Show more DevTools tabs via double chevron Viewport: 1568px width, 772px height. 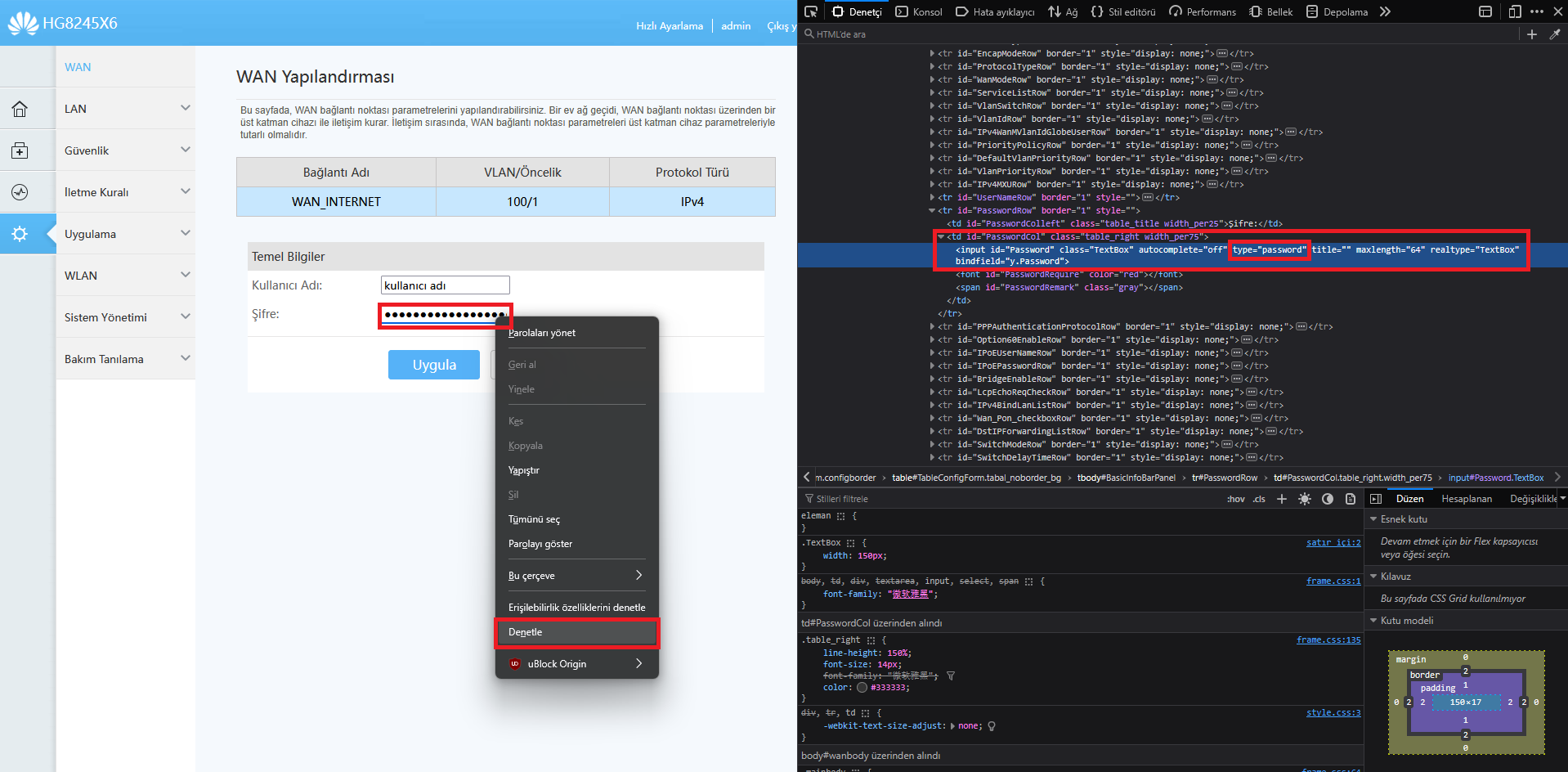(1385, 11)
